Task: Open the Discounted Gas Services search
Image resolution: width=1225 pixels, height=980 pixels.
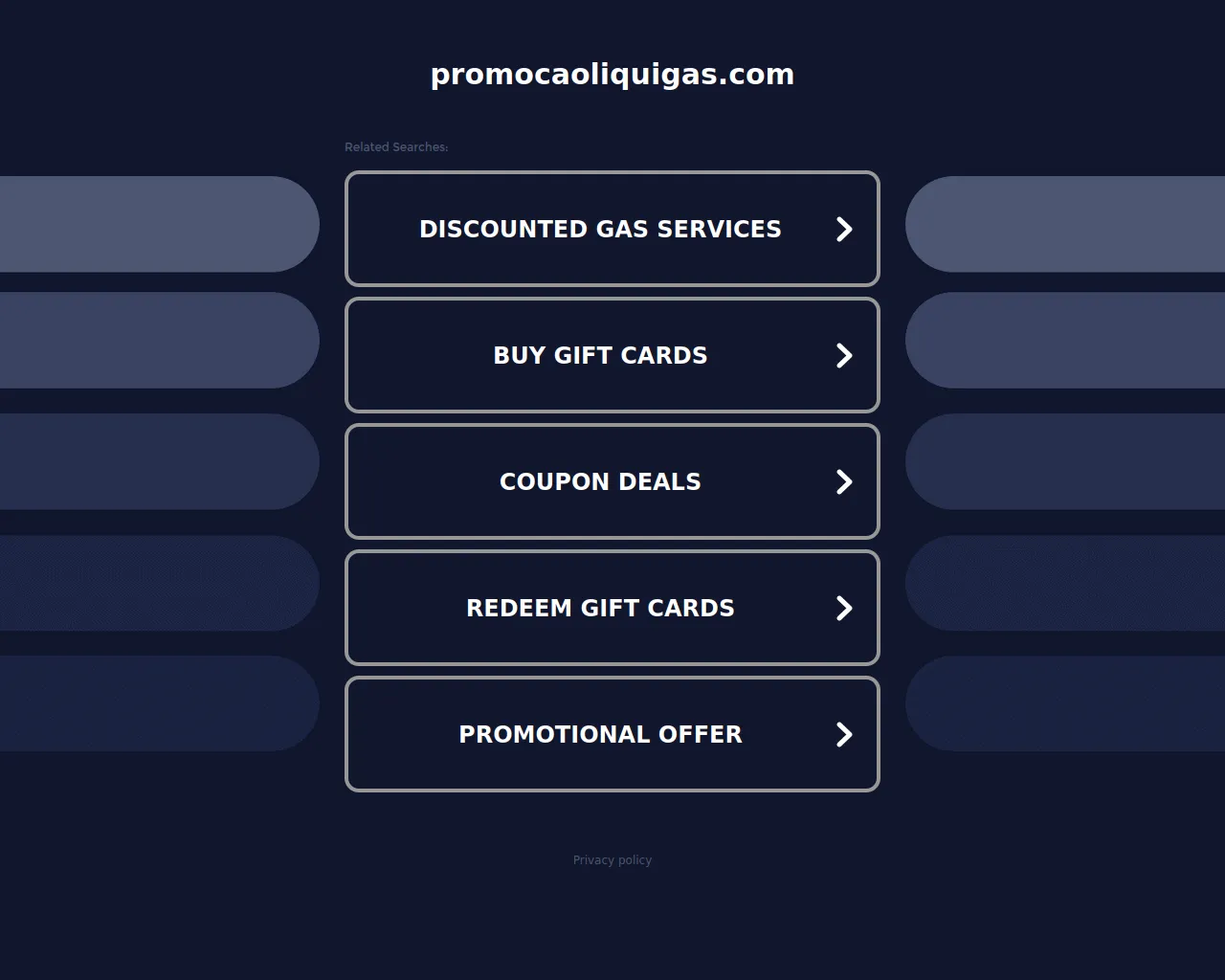Action: coord(600,230)
